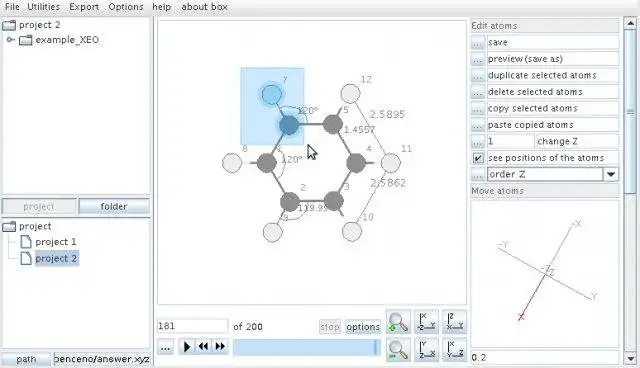Screen dimensions: 640x368
Task: Click the right panel vertical scrollbar thumb
Action: pyautogui.click(x=630, y=111)
